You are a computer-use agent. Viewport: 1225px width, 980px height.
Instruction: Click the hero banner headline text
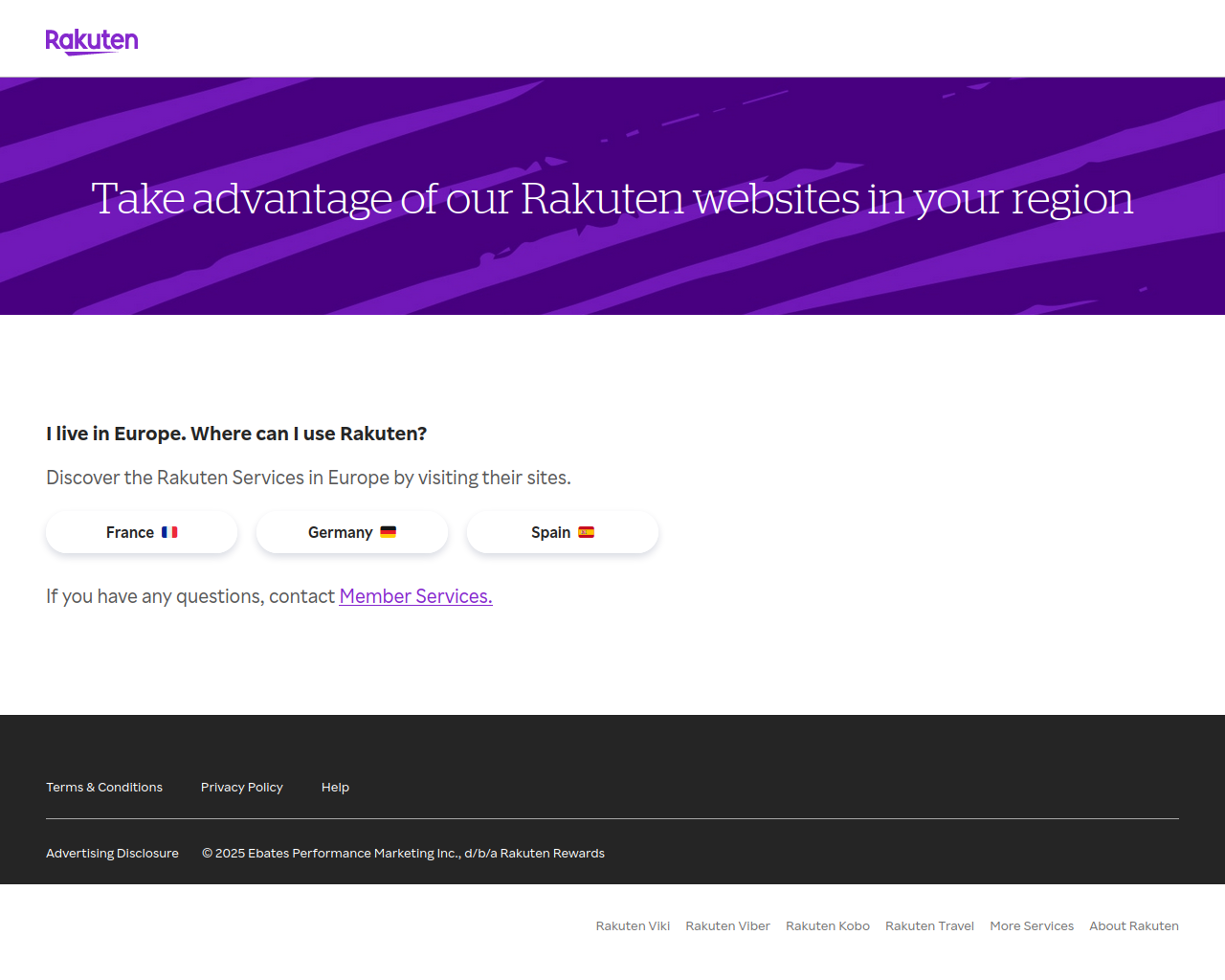612,198
